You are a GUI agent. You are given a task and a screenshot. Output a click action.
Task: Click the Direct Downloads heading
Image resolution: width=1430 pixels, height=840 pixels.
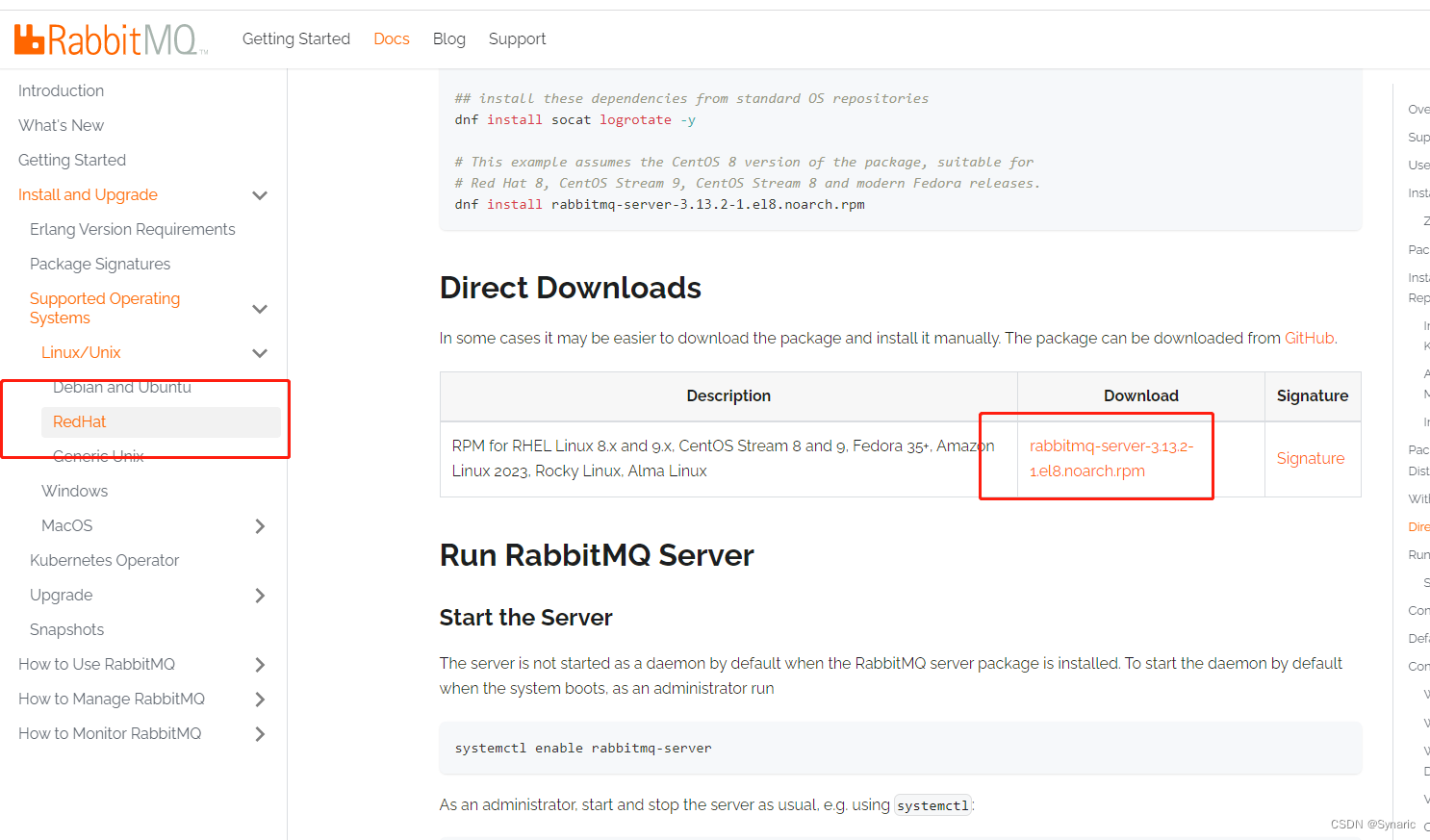coord(571,288)
